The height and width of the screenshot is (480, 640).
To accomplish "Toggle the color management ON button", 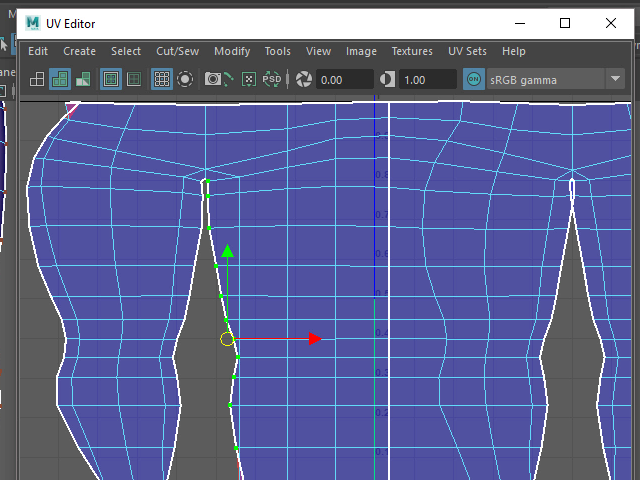I will 473,79.
